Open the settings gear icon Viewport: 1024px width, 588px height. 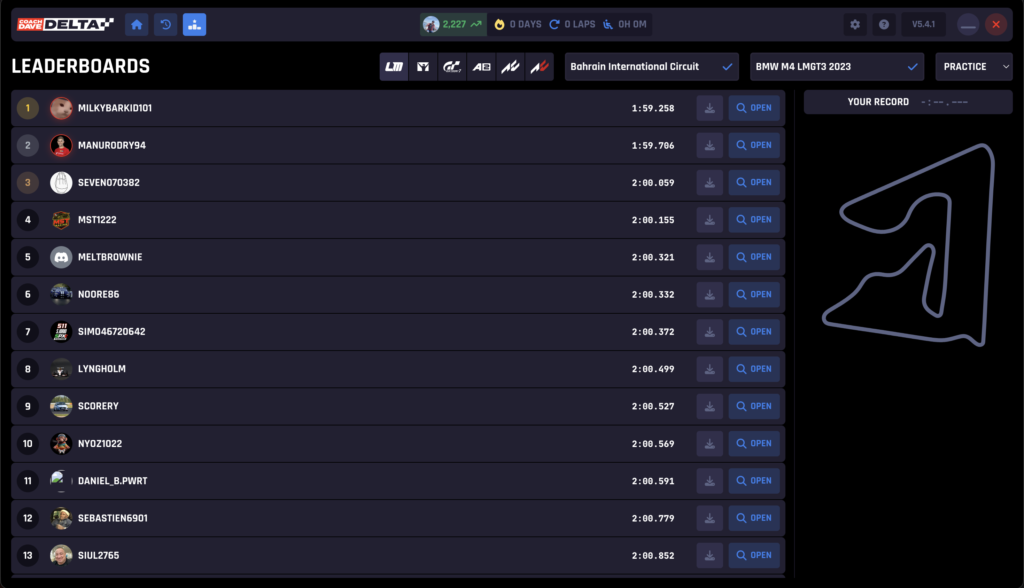pyautogui.click(x=855, y=25)
